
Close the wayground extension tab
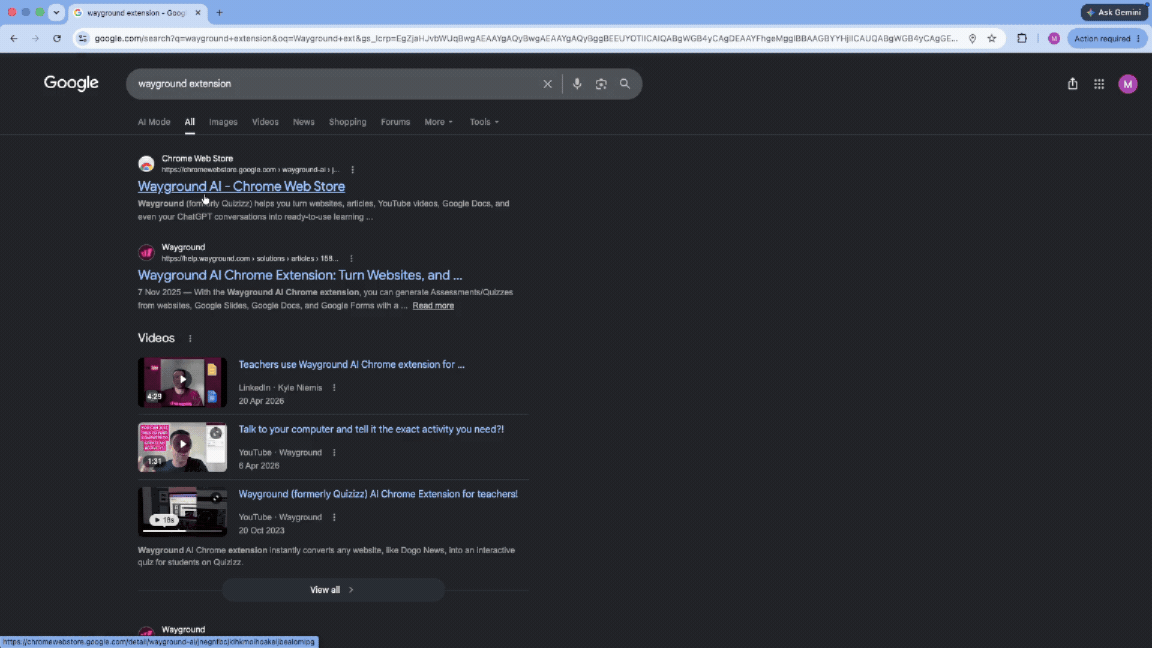point(198,12)
